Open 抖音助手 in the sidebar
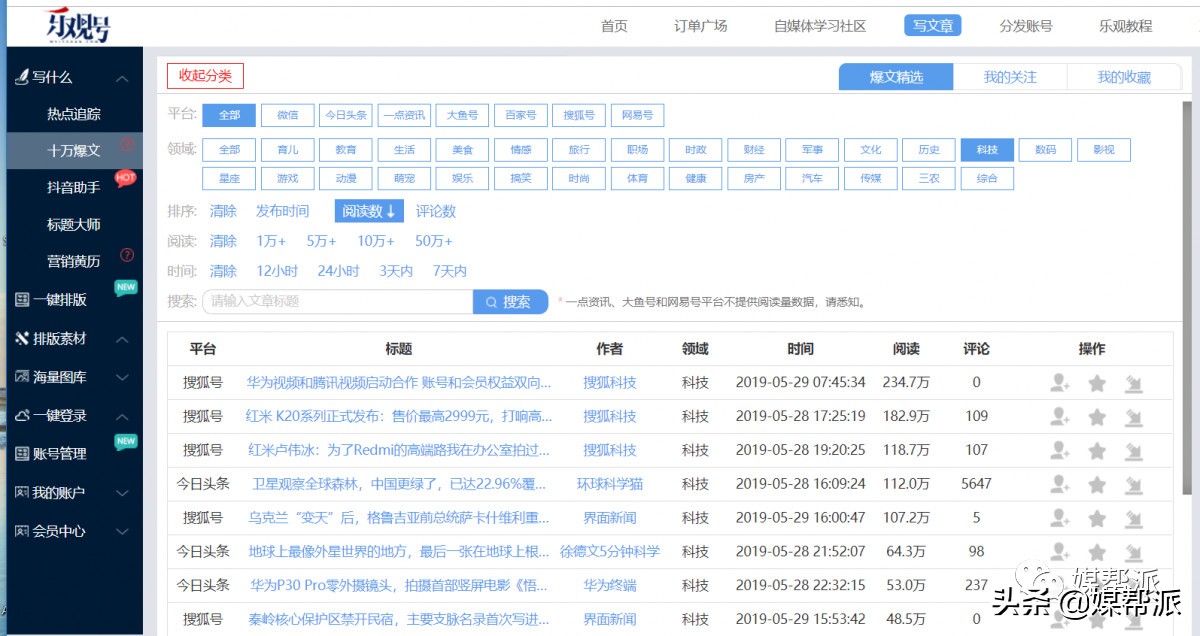The width and height of the screenshot is (1200, 636). 74,187
